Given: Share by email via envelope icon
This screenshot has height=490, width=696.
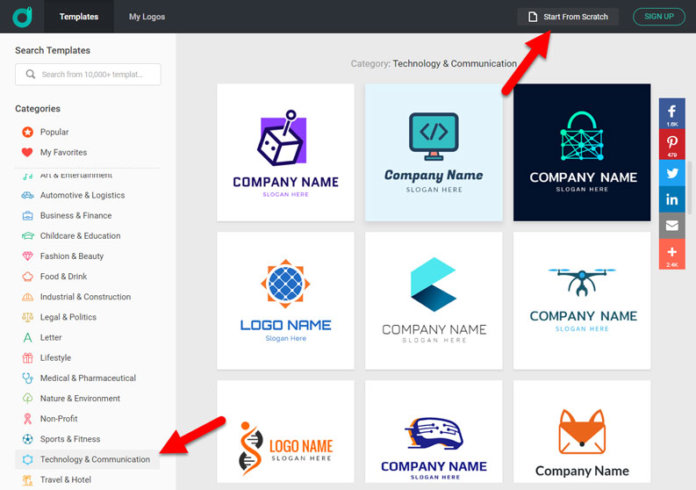Looking at the screenshot, I should tap(672, 226).
